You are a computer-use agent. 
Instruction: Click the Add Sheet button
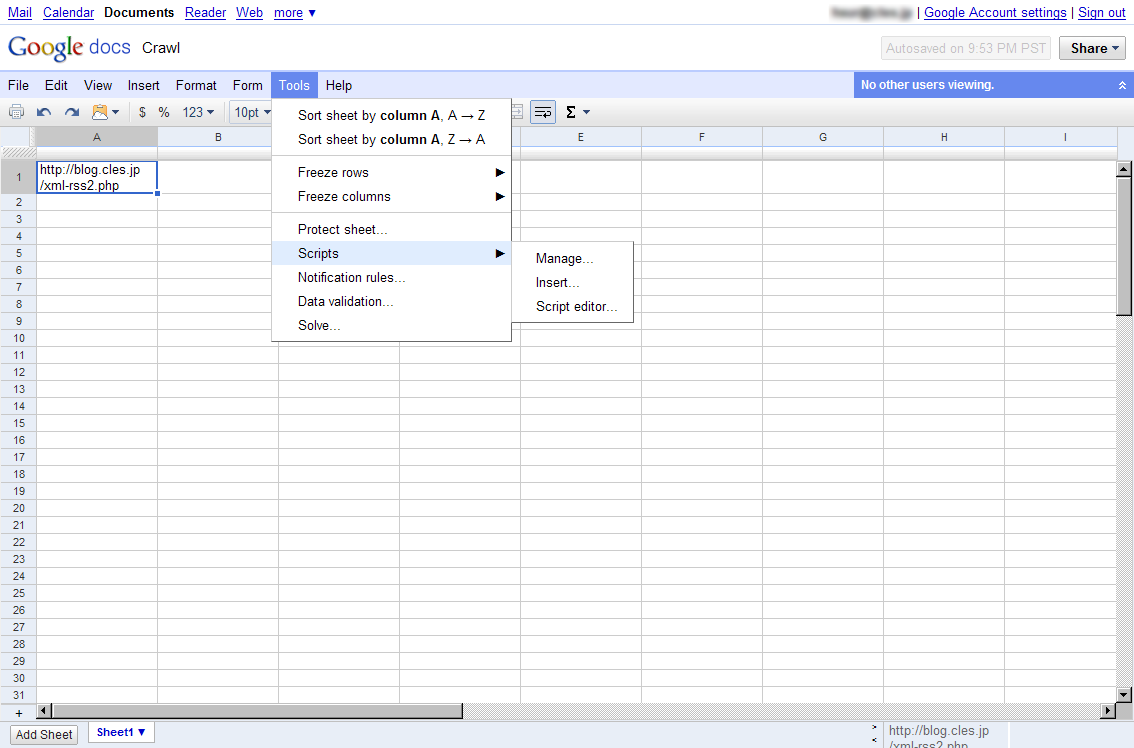(x=44, y=734)
